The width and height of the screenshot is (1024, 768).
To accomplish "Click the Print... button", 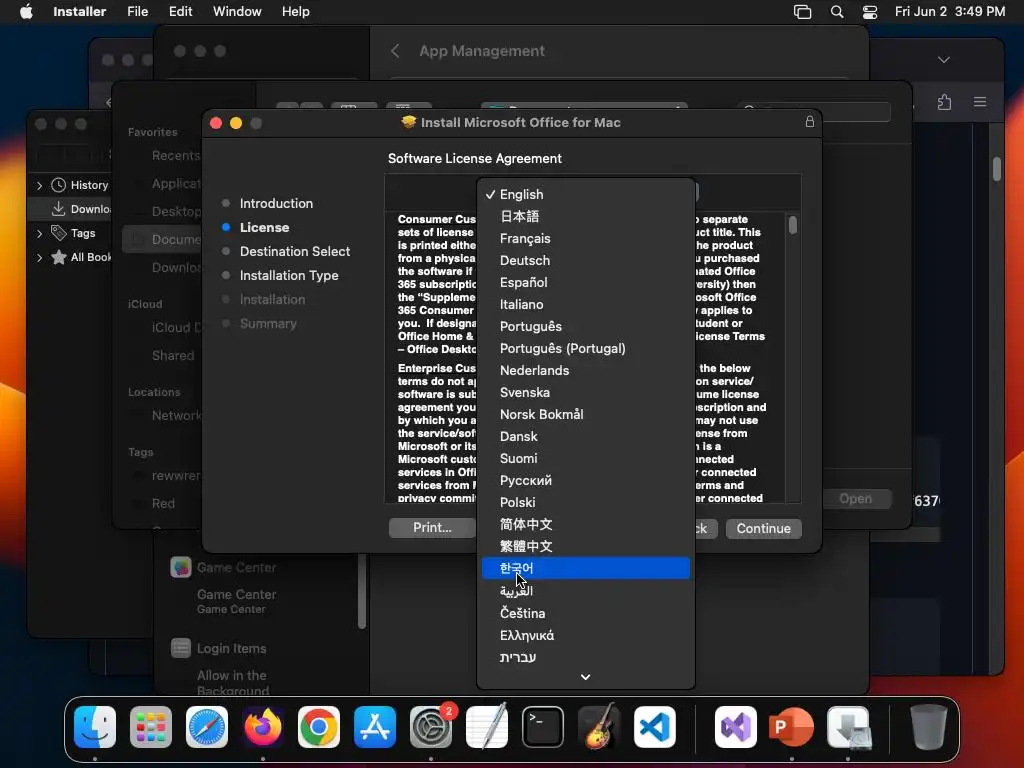I will (x=432, y=528).
